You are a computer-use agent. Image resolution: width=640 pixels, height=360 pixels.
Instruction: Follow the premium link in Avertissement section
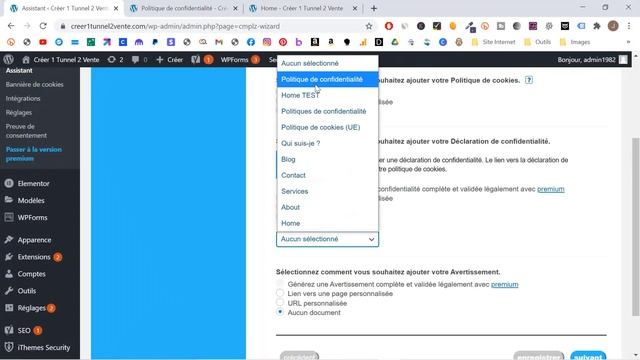point(504,284)
